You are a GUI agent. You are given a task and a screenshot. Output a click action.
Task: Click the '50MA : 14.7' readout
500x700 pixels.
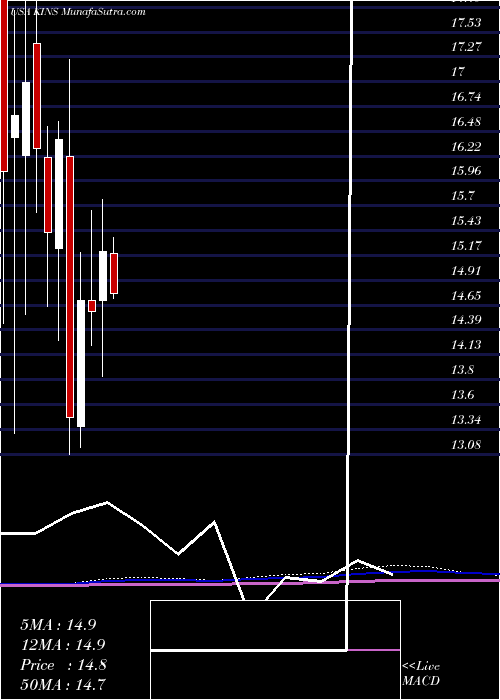point(63,685)
